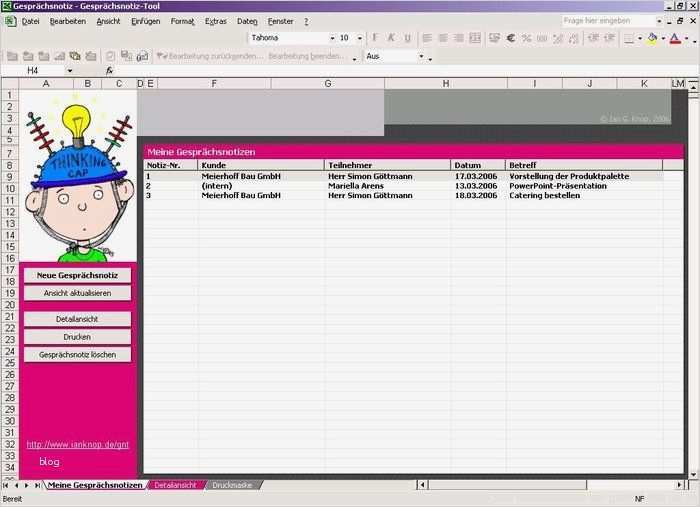This screenshot has width=700, height=507.
Task: Switch to Druckmaske sheet tab
Action: coord(232,485)
